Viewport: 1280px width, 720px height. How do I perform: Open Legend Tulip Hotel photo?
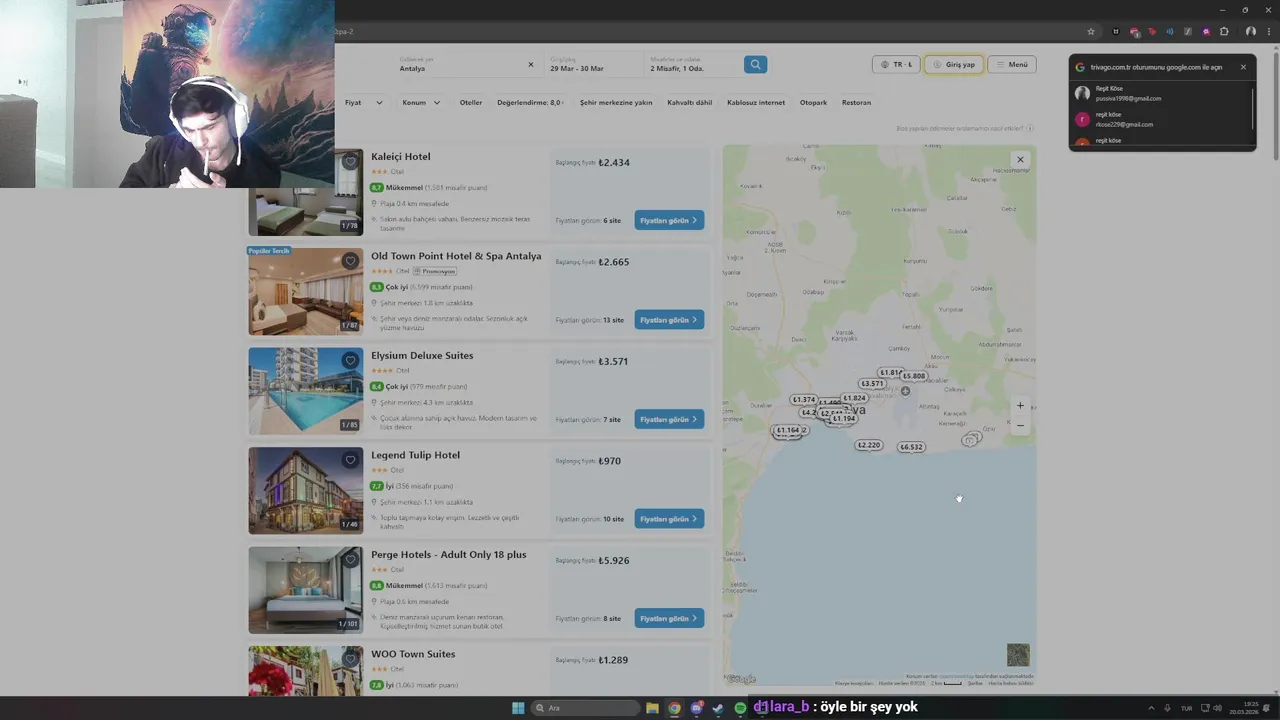306,490
